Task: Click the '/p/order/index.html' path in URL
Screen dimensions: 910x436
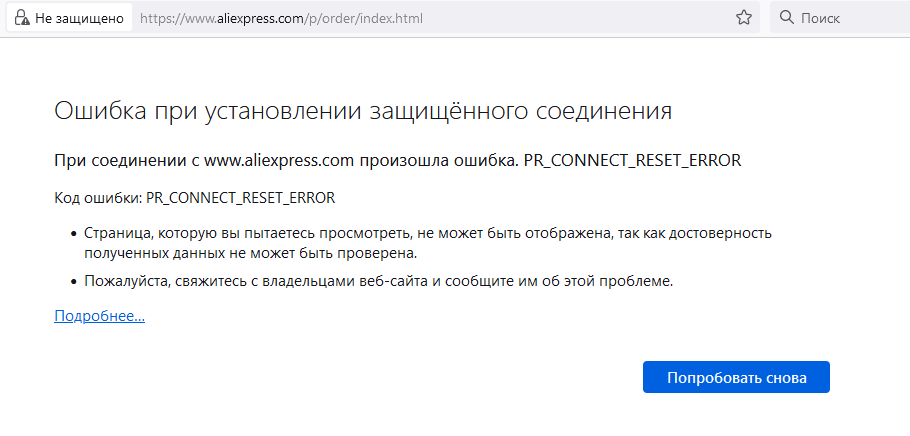Action: [362, 19]
